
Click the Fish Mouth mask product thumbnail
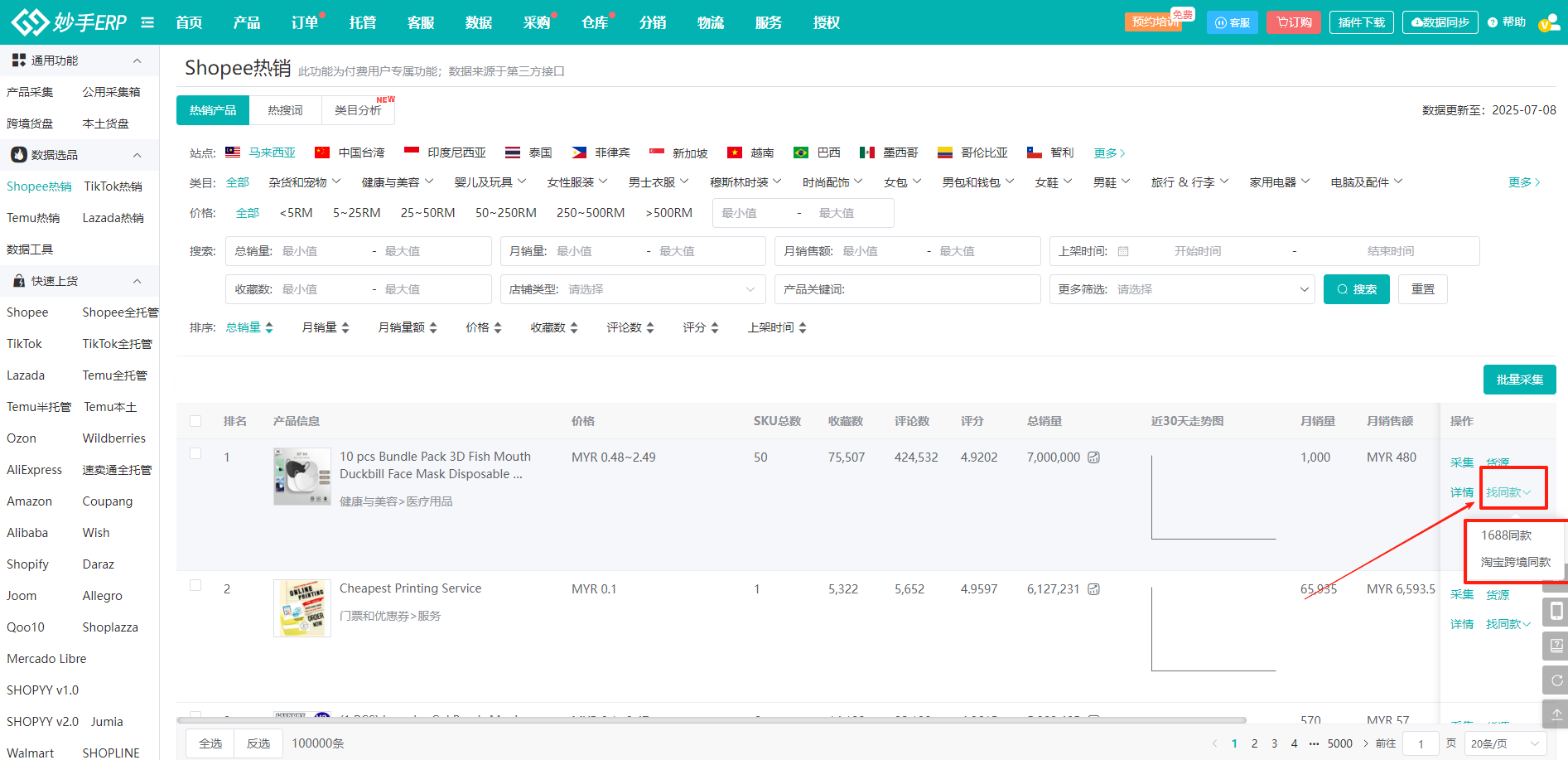302,477
